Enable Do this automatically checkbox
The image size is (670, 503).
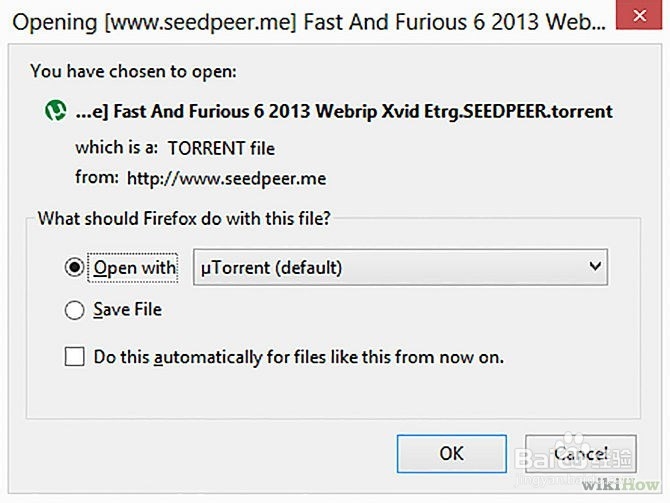(x=75, y=356)
